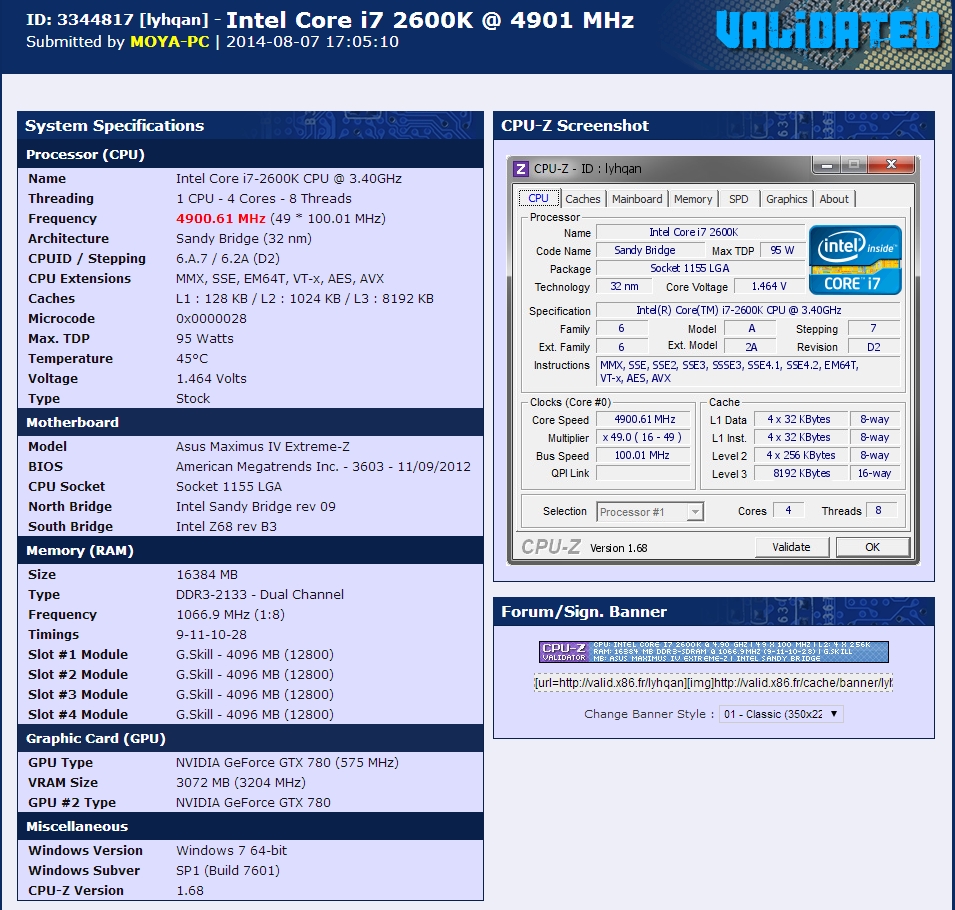Screen dimensions: 955x910
Task: Click the page title Intel Core i7 2600K @ 4901 MHz
Action: (x=430, y=20)
